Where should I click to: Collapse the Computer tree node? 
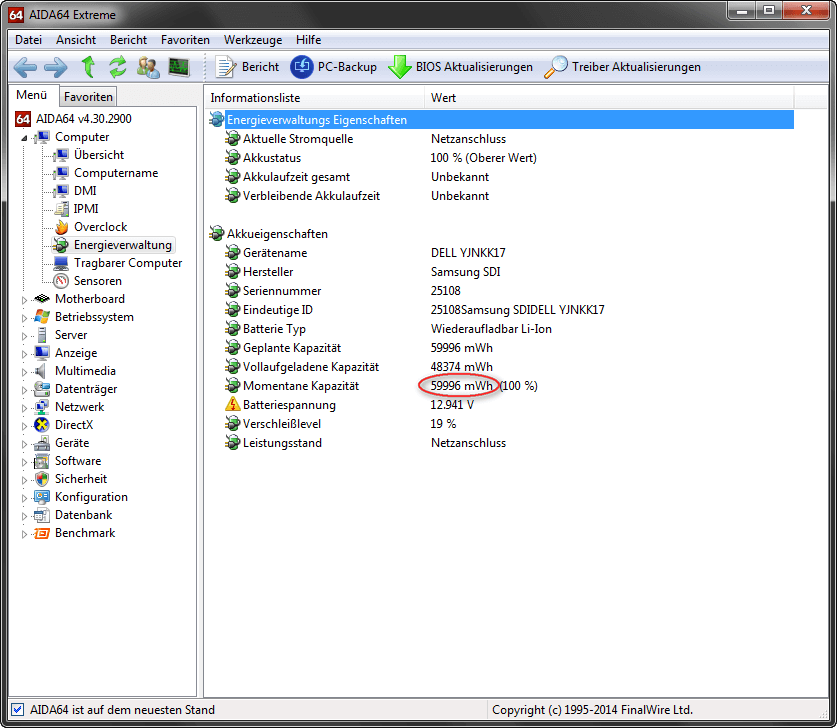tap(24, 138)
